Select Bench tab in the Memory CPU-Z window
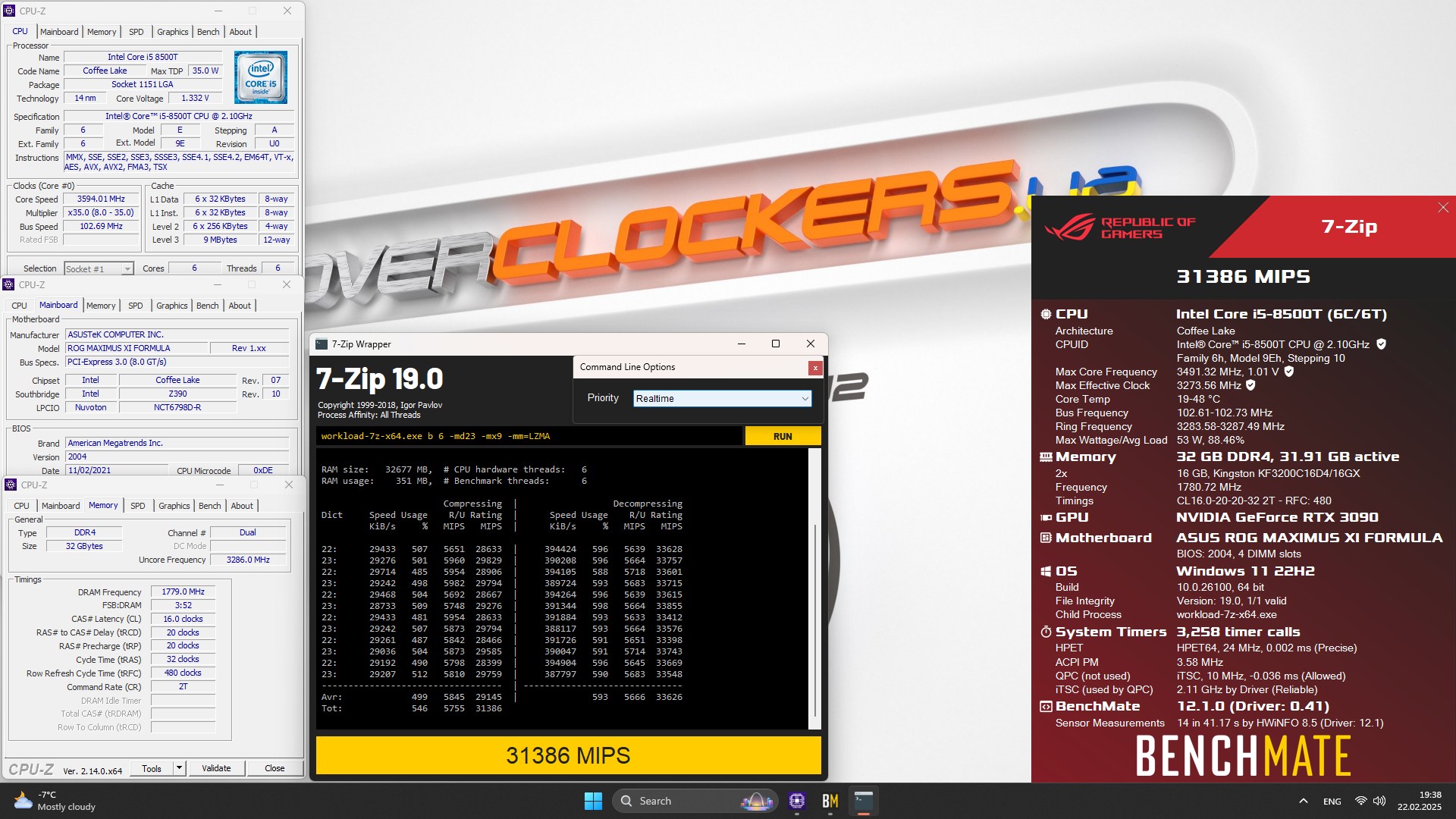Image resolution: width=1456 pixels, height=819 pixels. pyautogui.click(x=210, y=506)
